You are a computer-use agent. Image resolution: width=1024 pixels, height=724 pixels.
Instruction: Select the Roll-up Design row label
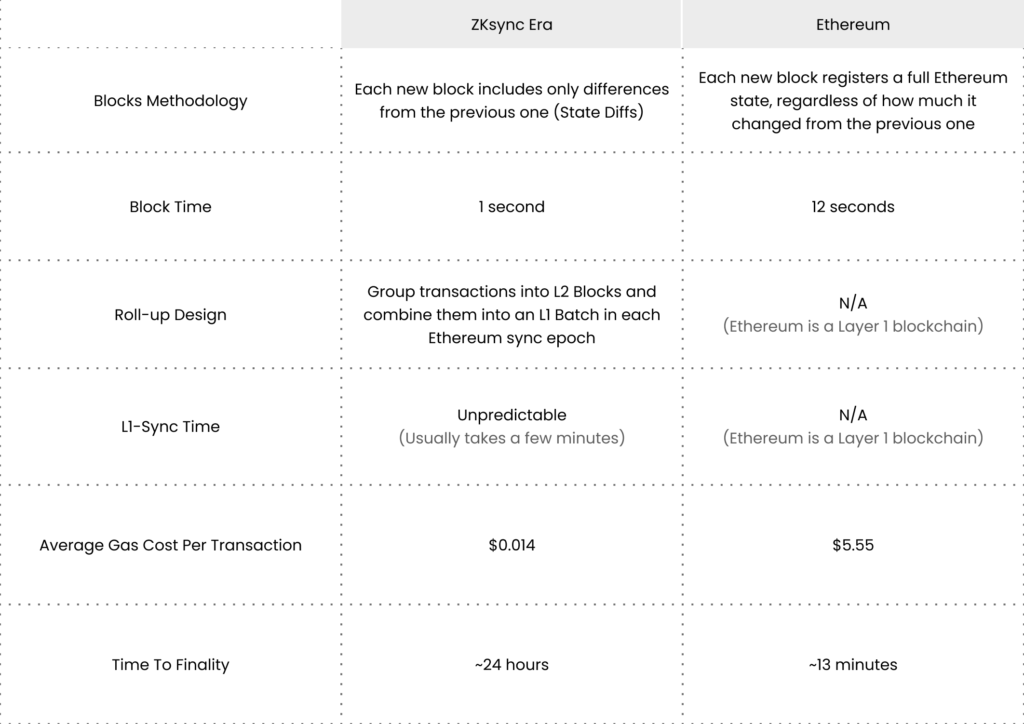click(170, 315)
